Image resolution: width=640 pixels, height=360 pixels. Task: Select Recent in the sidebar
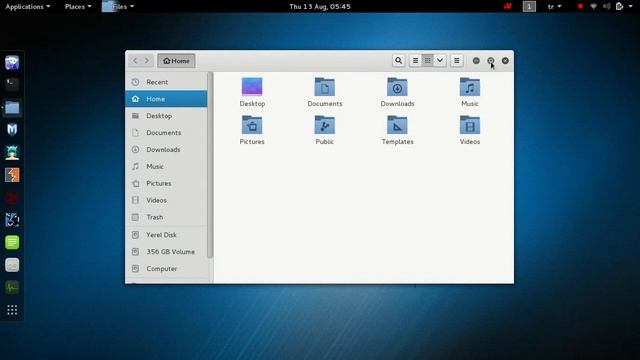click(x=166, y=82)
